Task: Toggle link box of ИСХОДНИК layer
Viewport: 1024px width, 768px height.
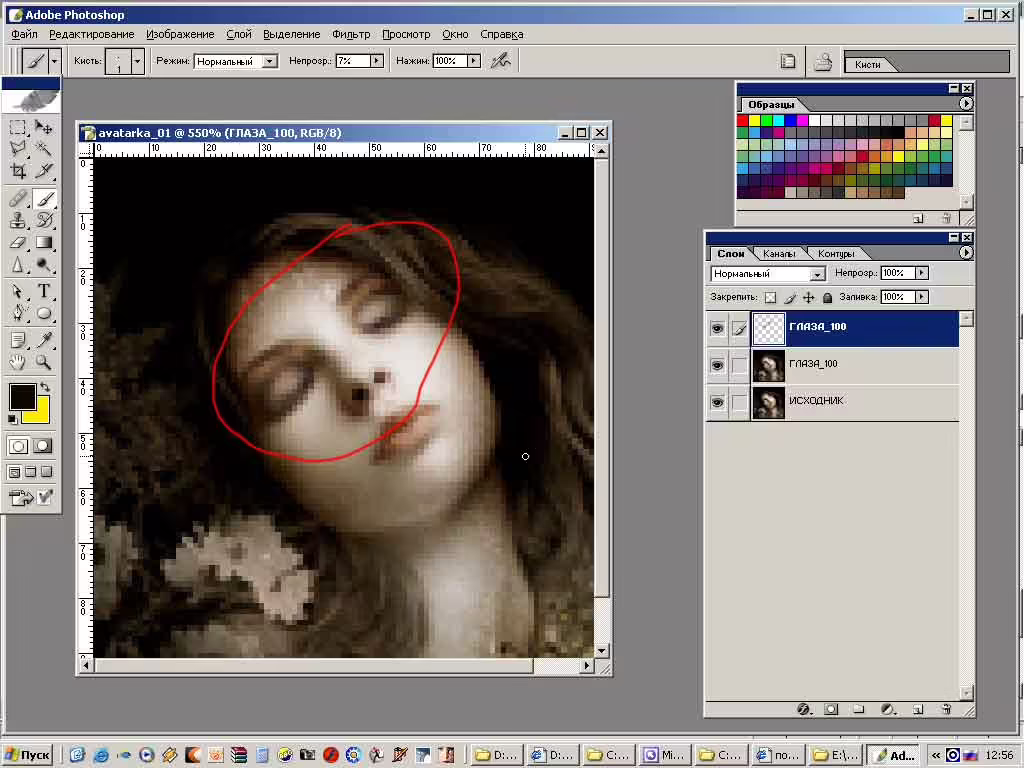Action: click(739, 402)
